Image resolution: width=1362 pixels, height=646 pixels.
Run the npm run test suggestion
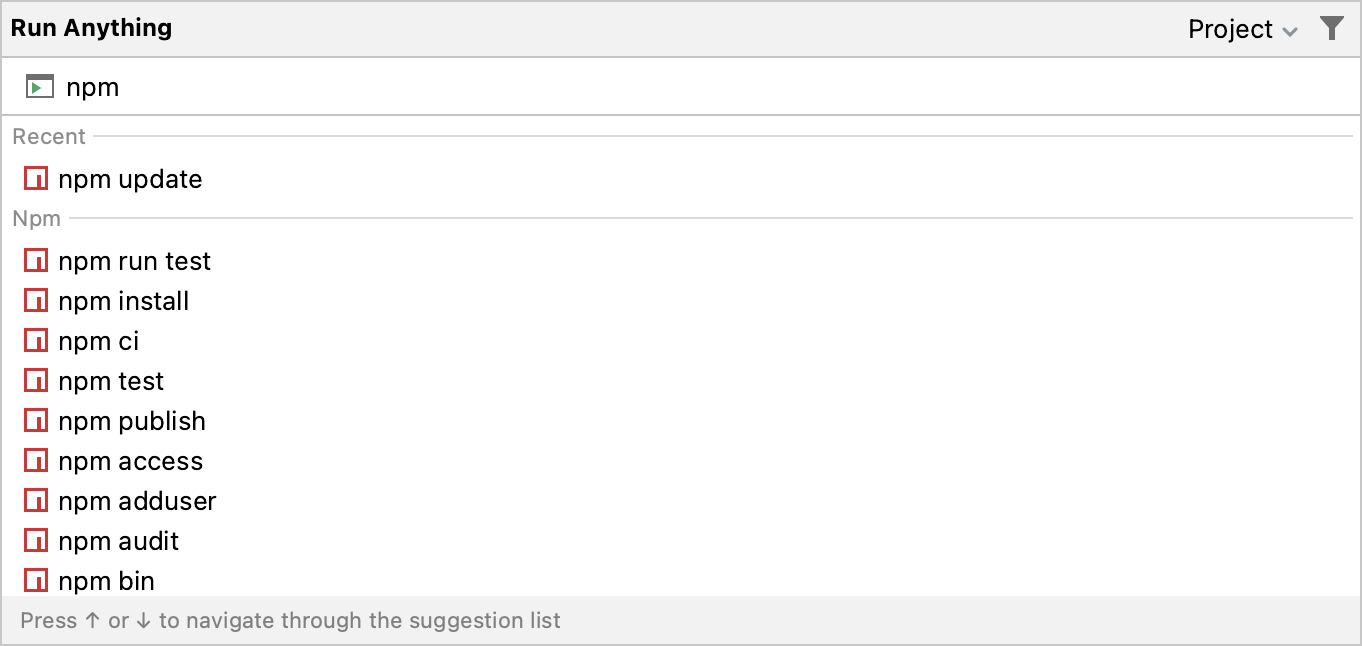coord(135,261)
